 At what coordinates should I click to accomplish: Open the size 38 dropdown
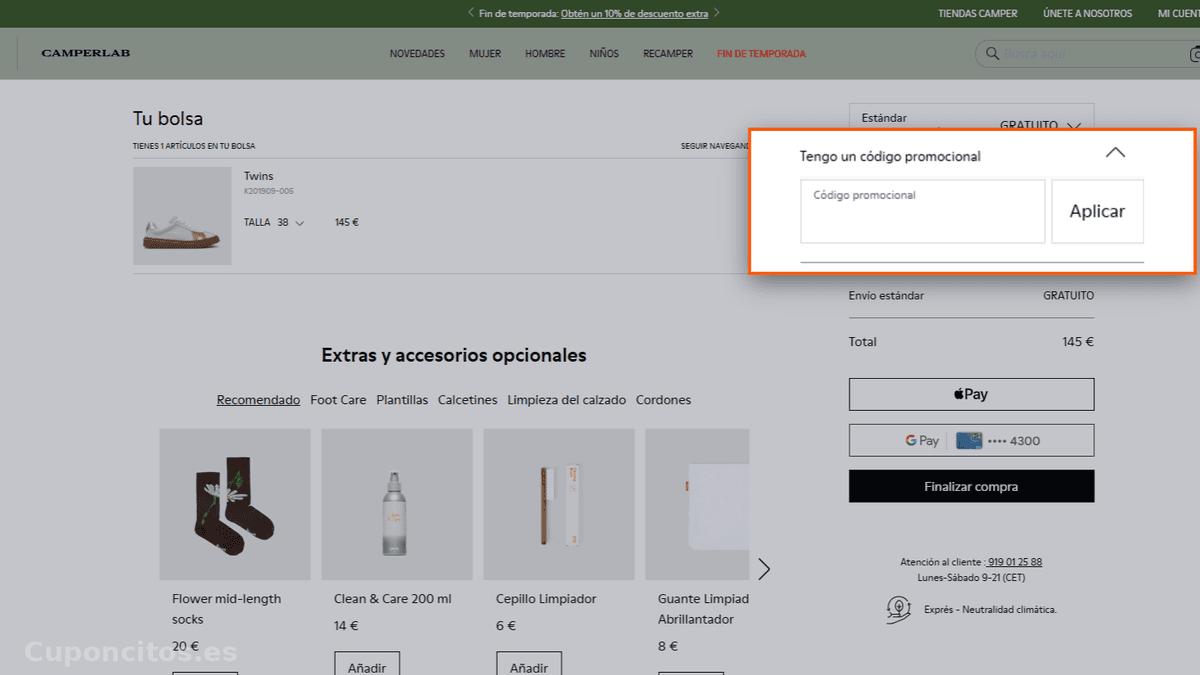[x=290, y=222]
